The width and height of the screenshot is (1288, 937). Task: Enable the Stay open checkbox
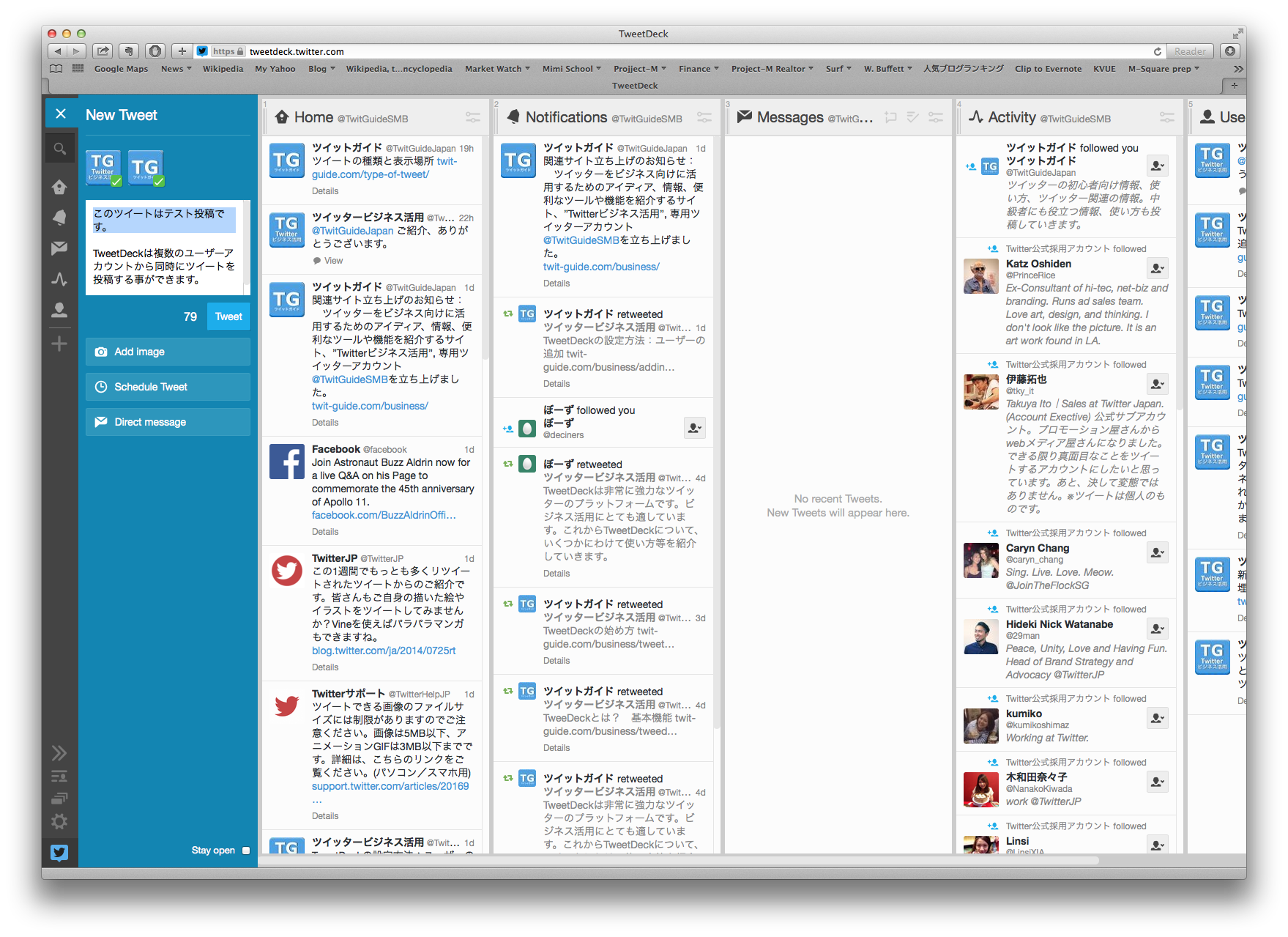coord(246,851)
